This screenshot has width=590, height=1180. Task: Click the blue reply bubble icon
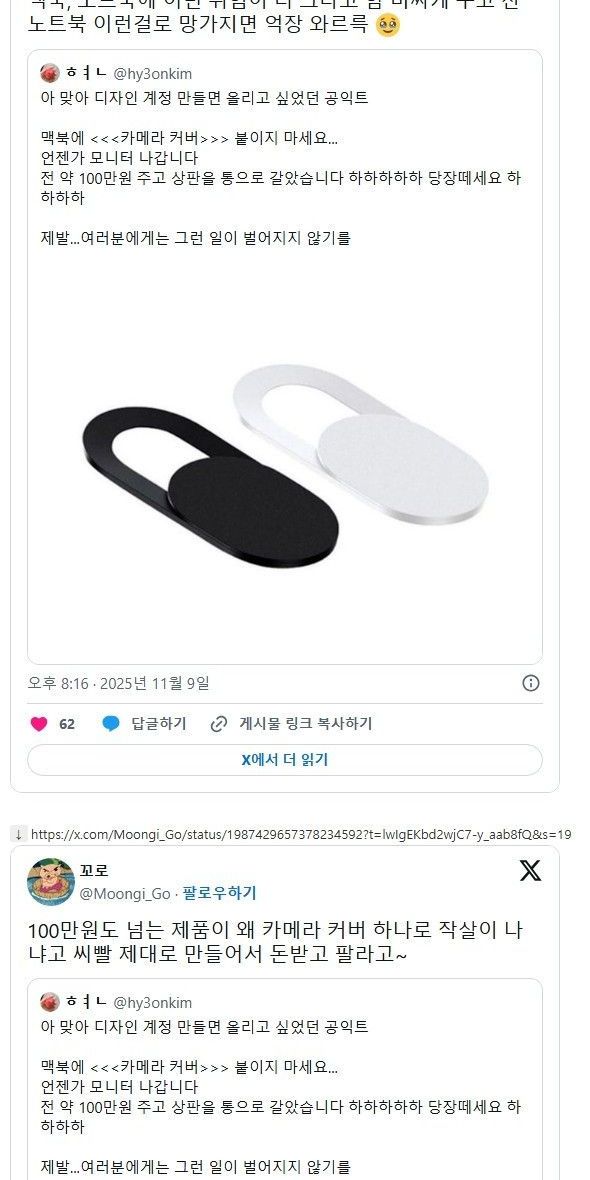pos(111,724)
